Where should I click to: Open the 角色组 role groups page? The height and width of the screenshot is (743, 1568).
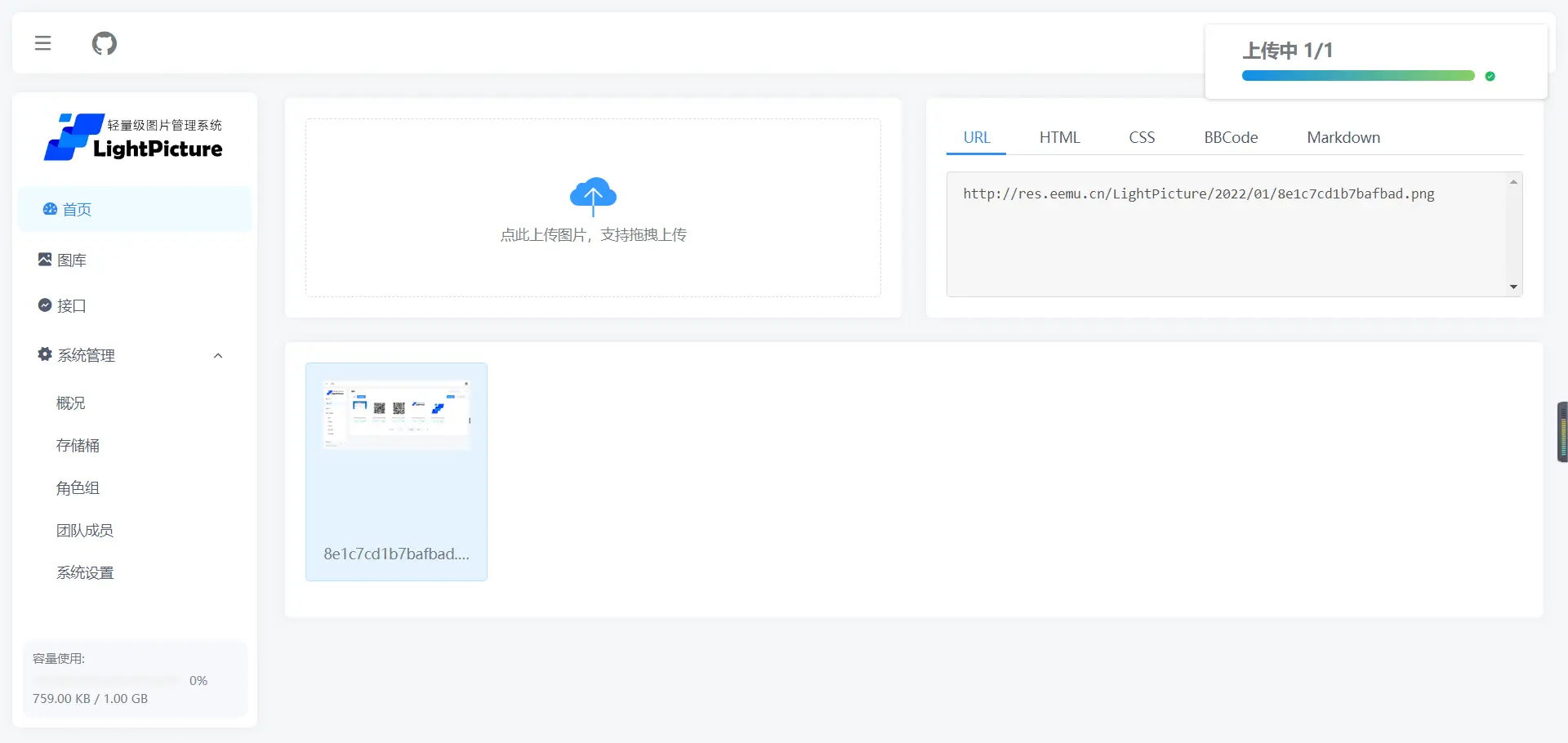point(78,487)
